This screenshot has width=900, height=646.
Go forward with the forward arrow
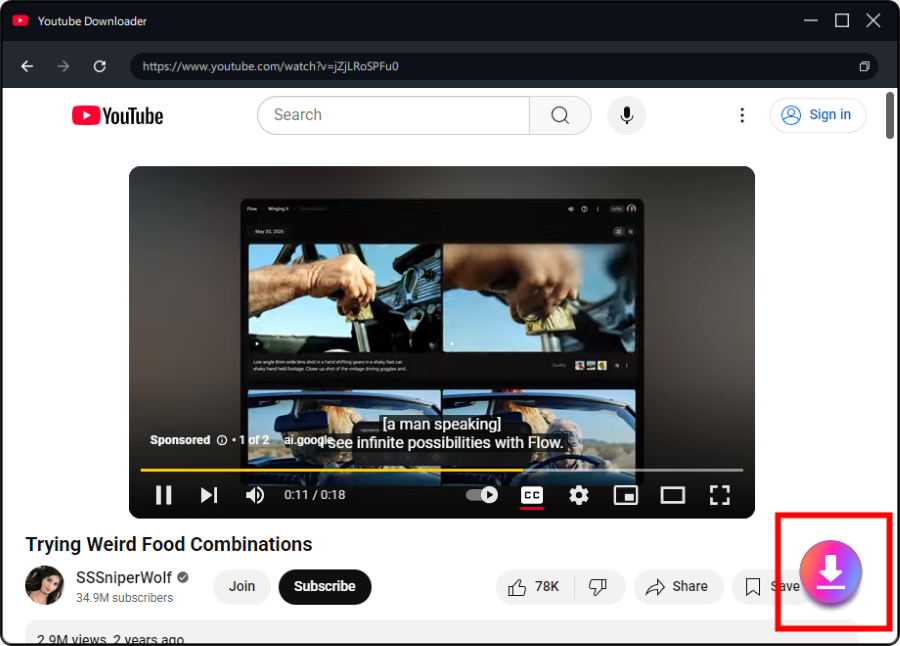click(63, 67)
